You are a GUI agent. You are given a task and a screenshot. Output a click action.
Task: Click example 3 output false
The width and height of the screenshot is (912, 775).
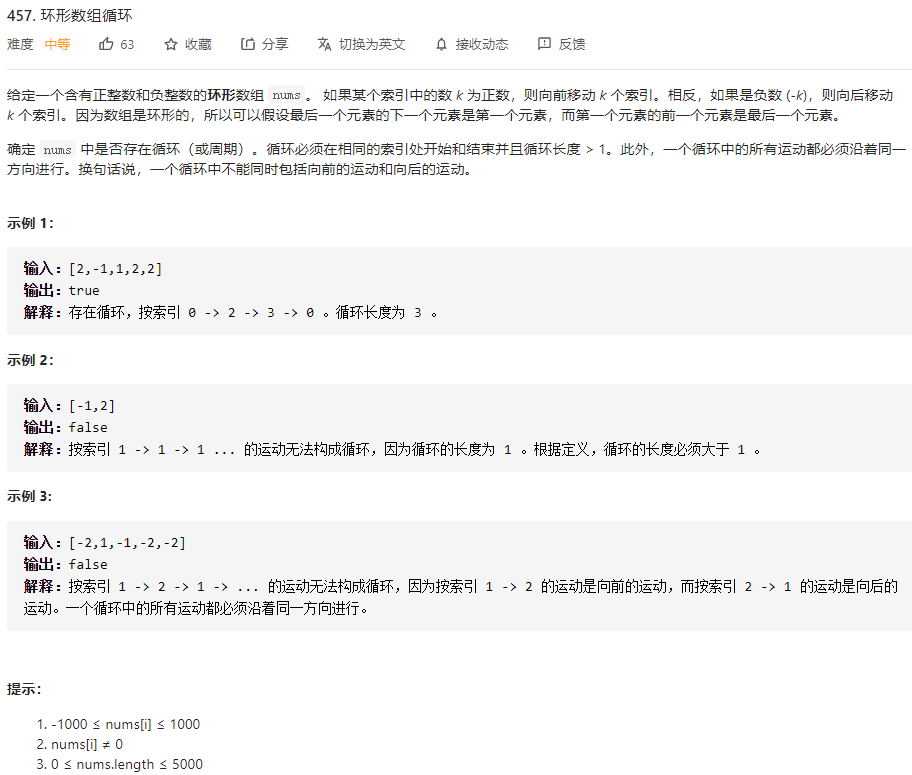pyautogui.click(x=88, y=564)
